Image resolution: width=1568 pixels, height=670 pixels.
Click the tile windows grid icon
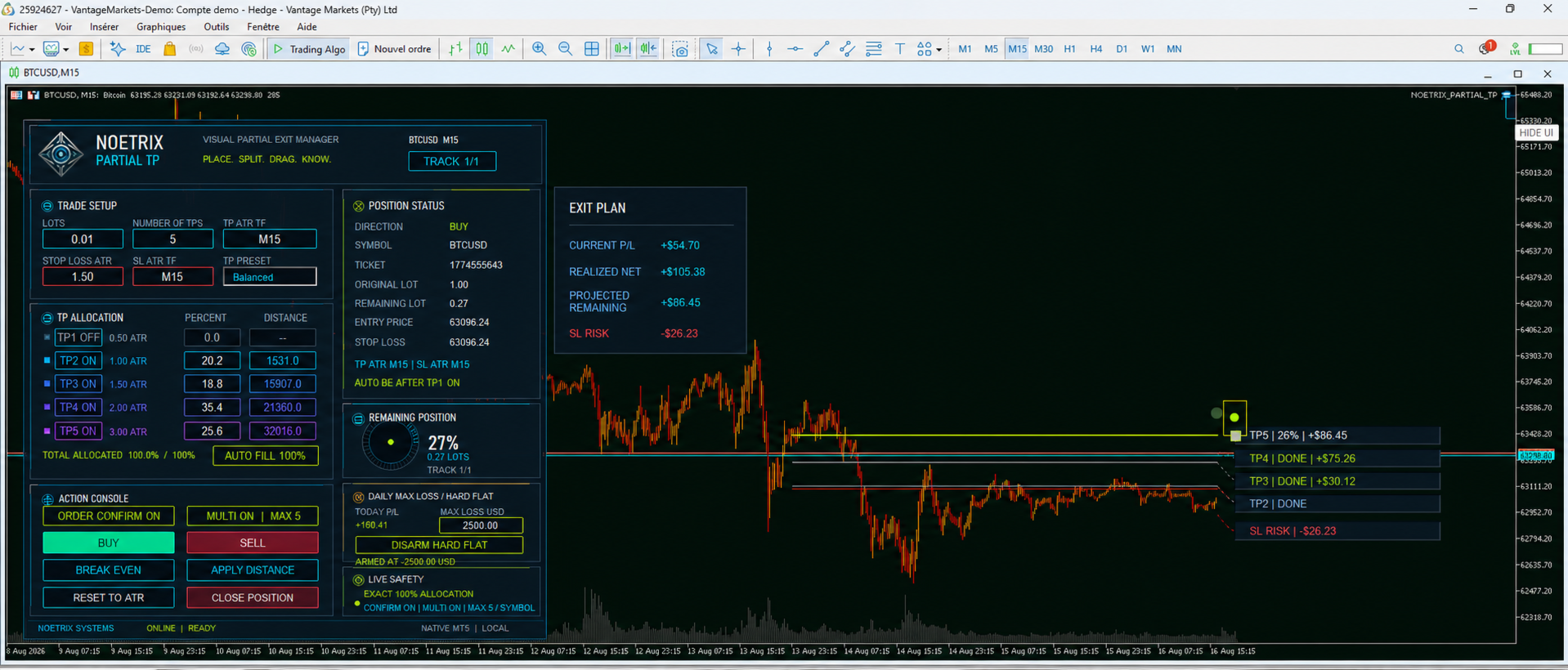[x=592, y=49]
